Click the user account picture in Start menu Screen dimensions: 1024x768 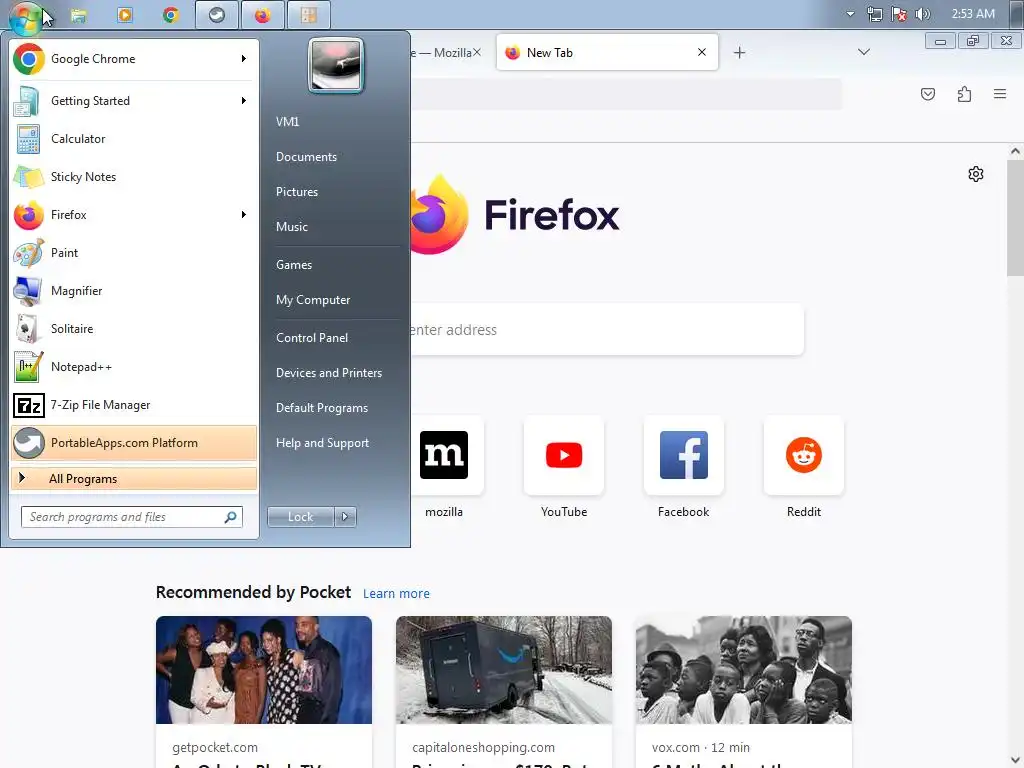click(x=336, y=65)
